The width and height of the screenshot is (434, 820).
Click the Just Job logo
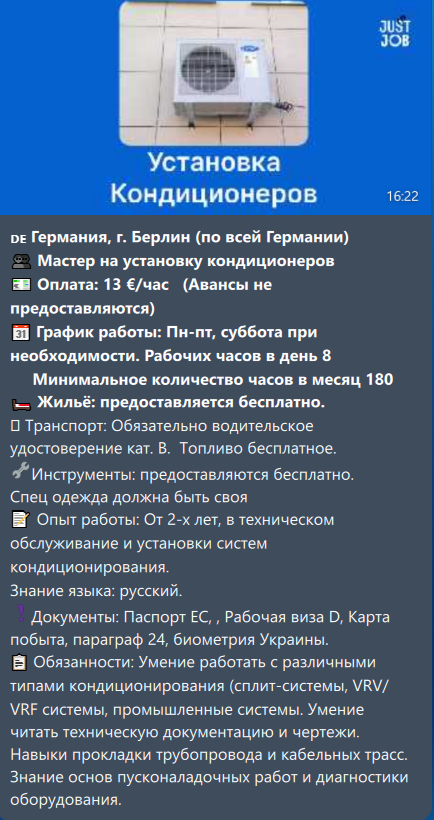[x=395, y=32]
